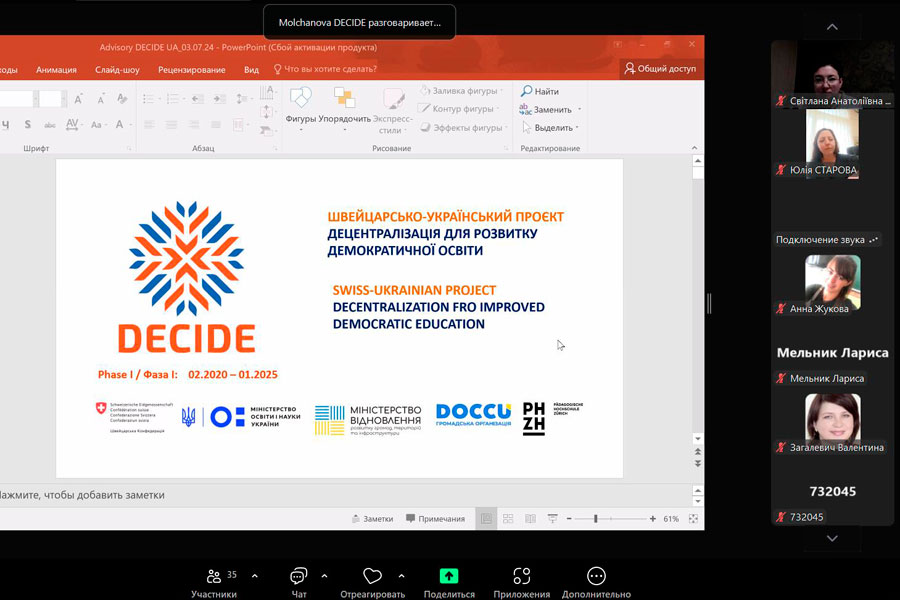The height and width of the screenshot is (600, 900).
Task: Click Найти find button
Action: coord(540,91)
